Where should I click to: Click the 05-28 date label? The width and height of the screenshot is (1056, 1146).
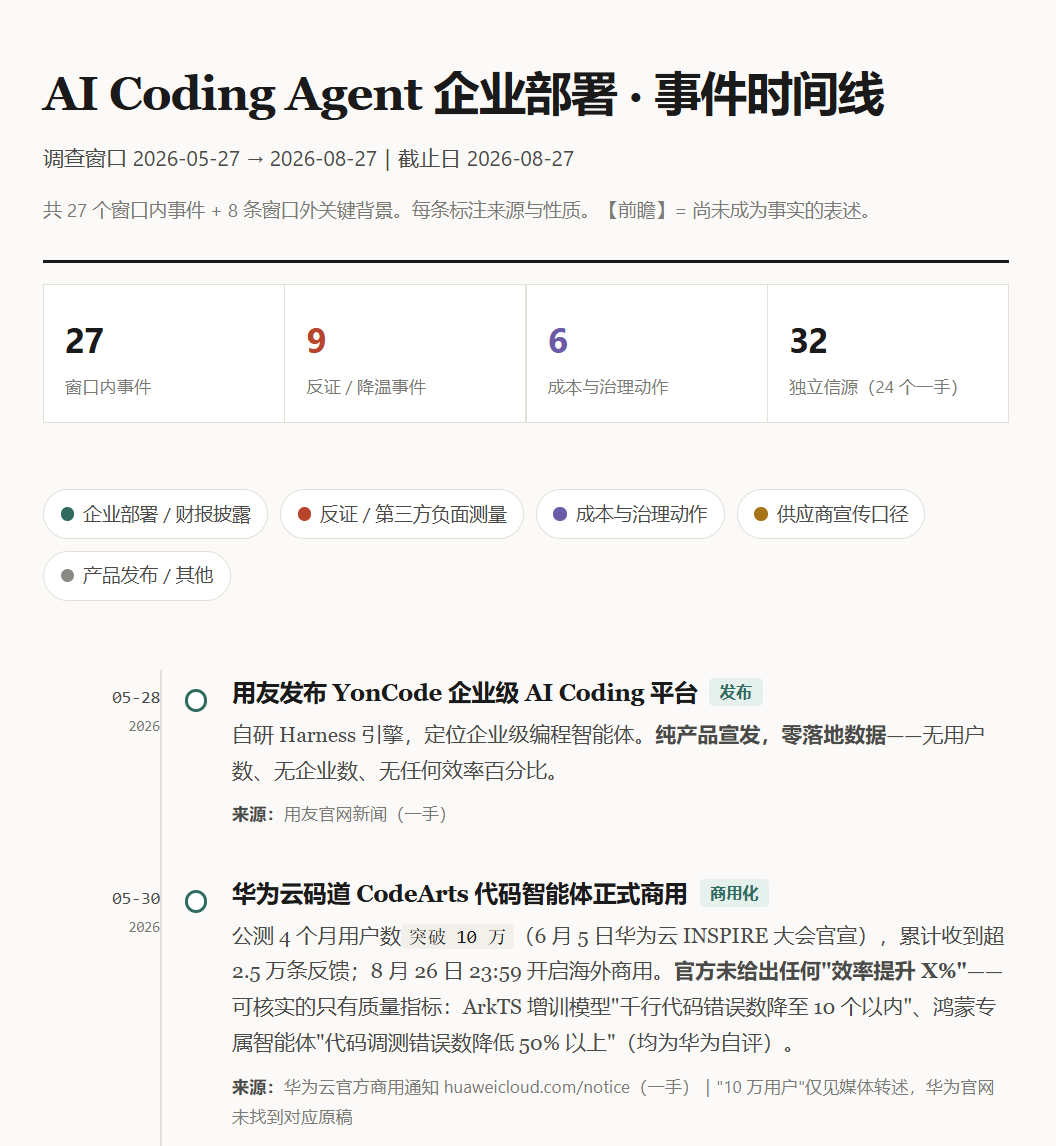[x=135, y=698]
